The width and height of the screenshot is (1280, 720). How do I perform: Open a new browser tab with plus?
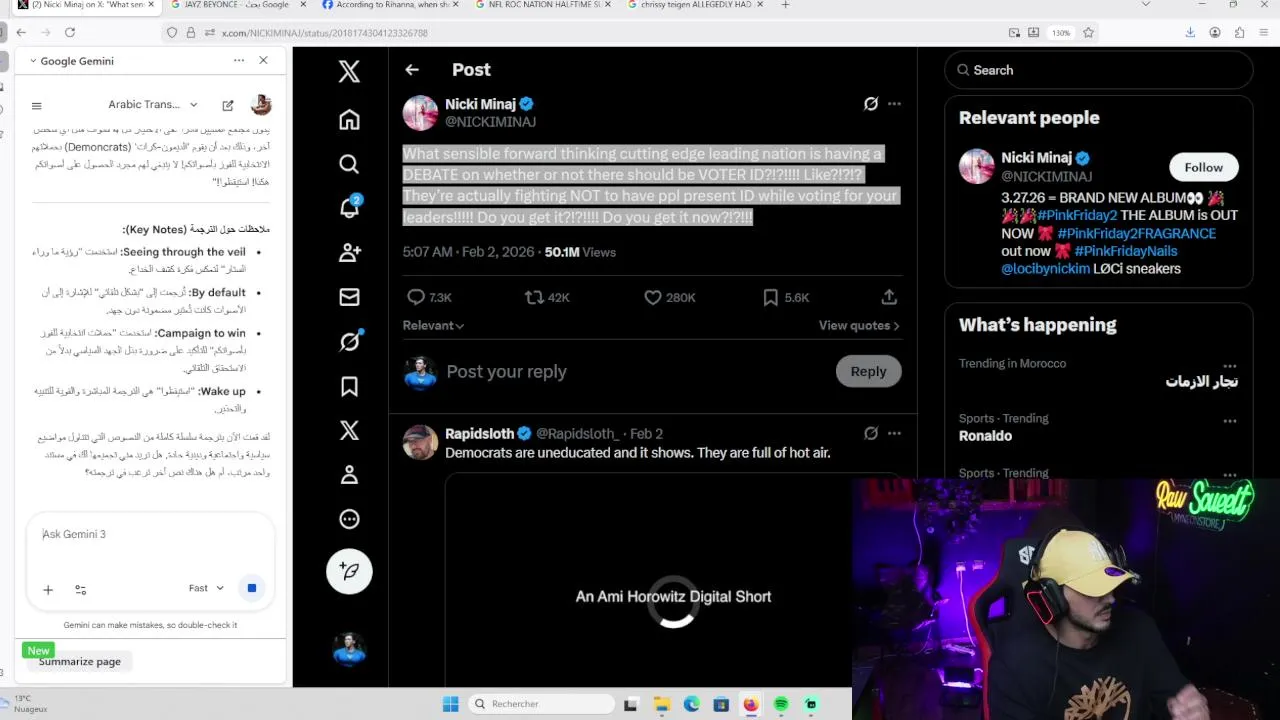tap(785, 5)
